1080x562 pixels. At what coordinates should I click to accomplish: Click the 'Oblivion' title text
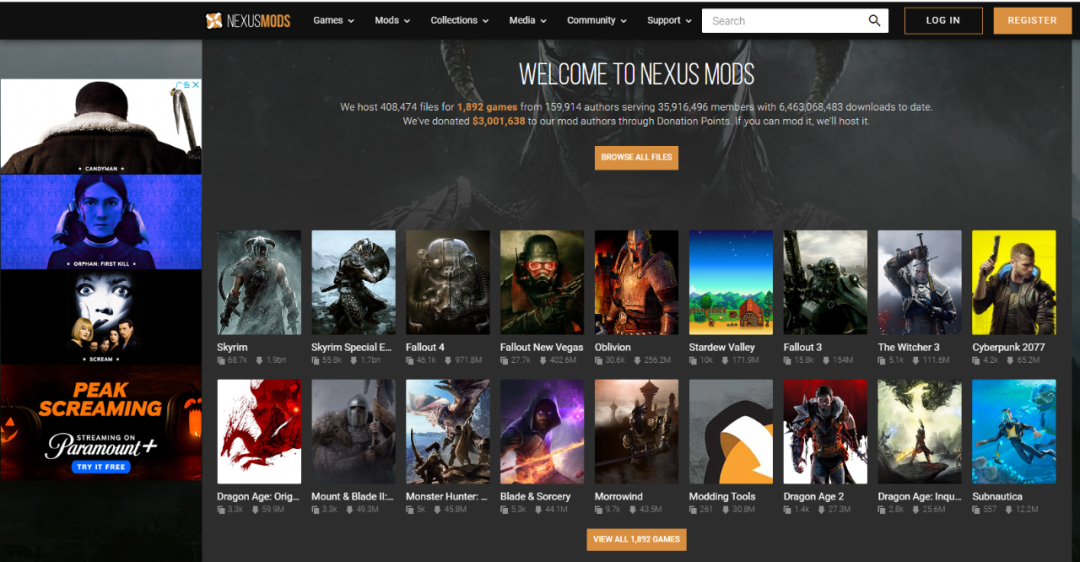[612, 347]
